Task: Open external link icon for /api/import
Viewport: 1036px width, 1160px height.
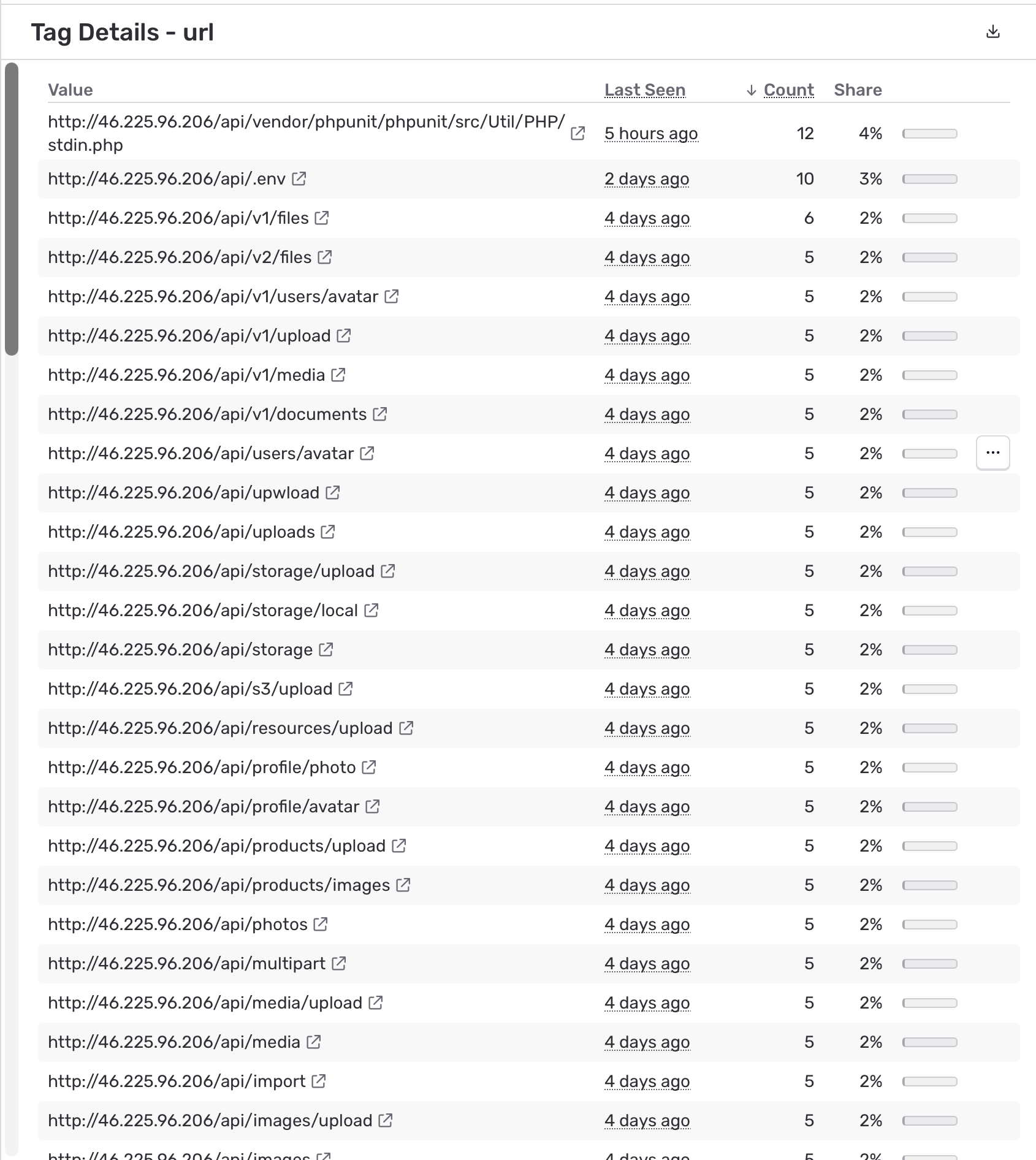Action: 319,1082
